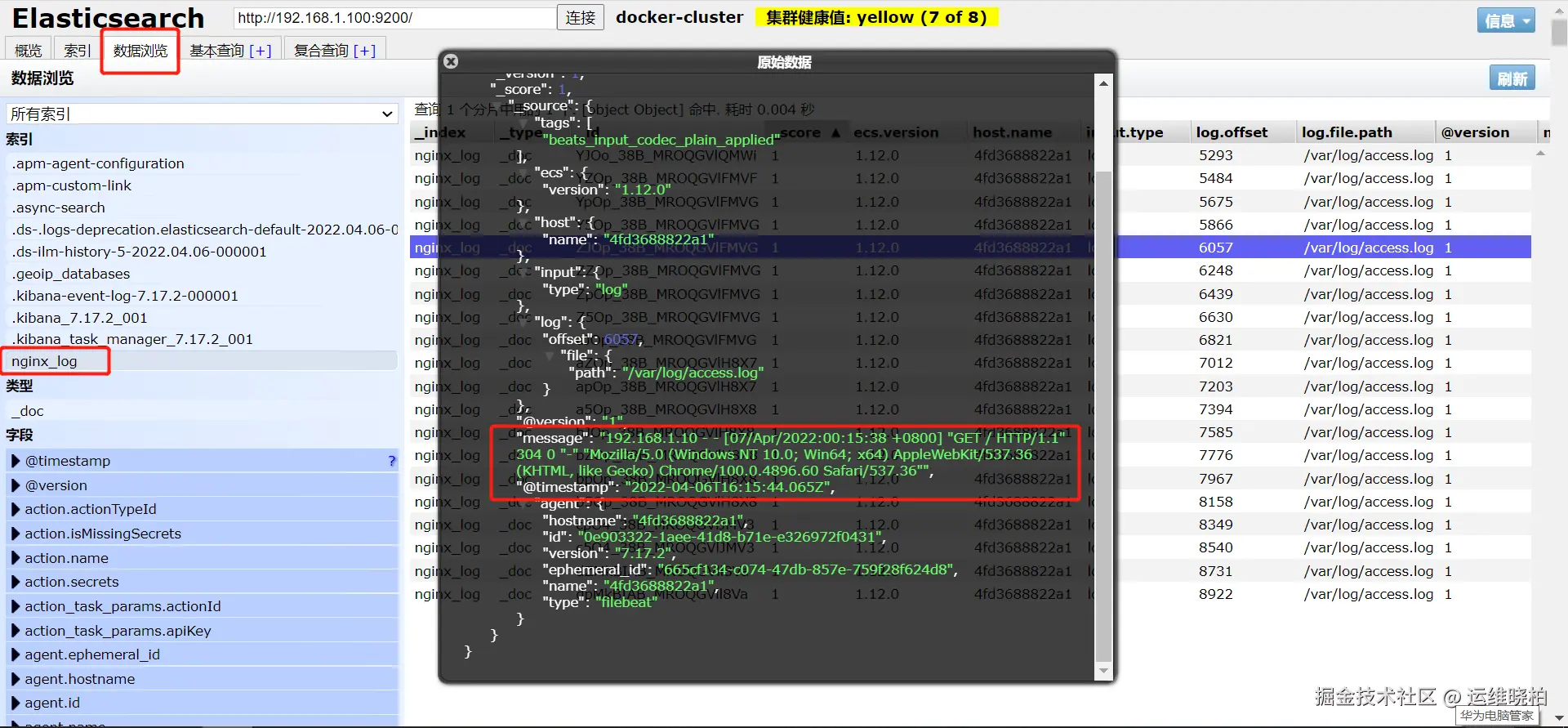Select the .kibana_7.17.2_001 index

point(202,318)
